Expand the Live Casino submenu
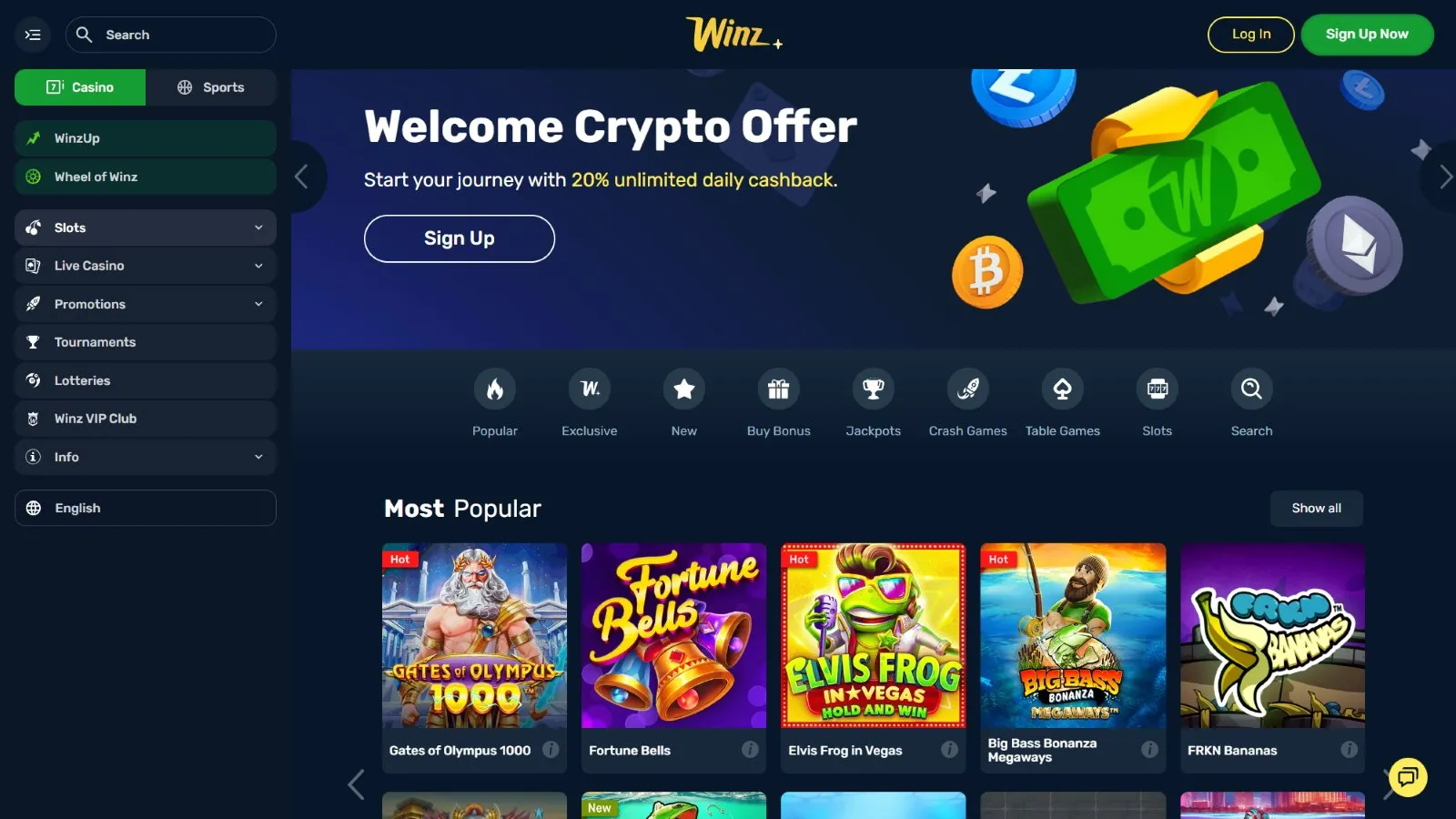This screenshot has width=1456, height=819. pos(146,266)
